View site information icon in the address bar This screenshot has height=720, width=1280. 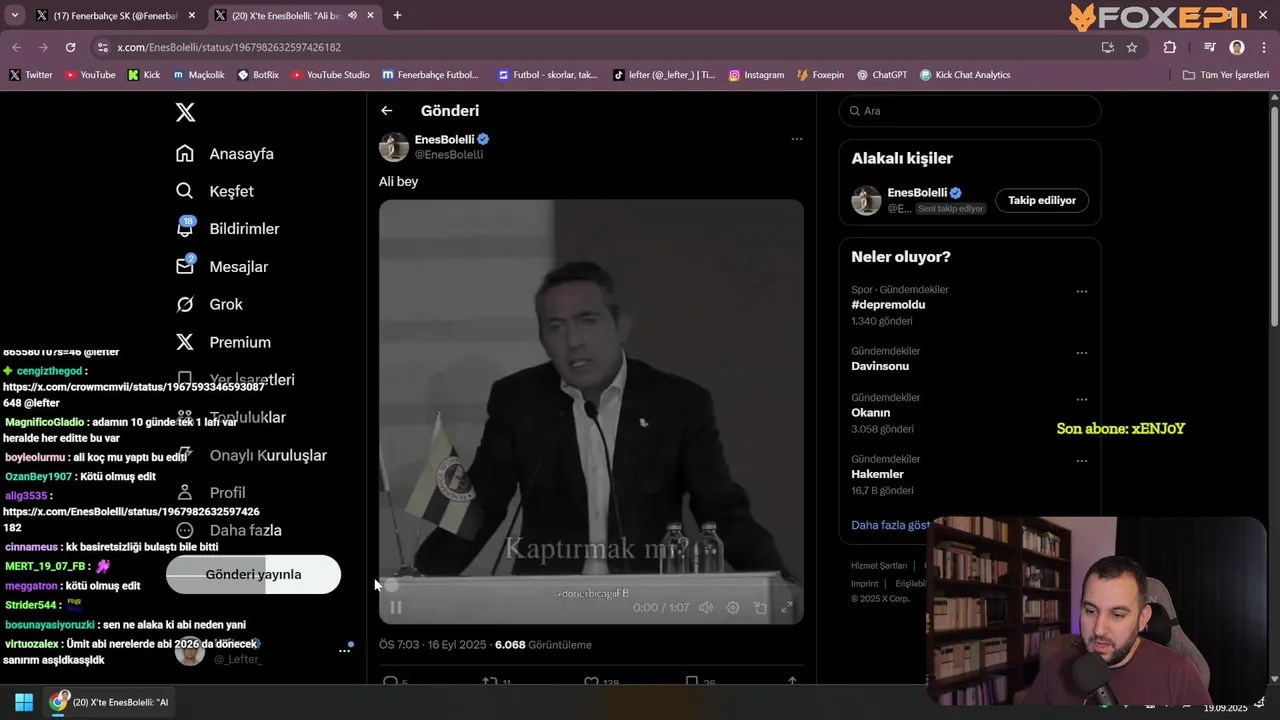(x=102, y=47)
